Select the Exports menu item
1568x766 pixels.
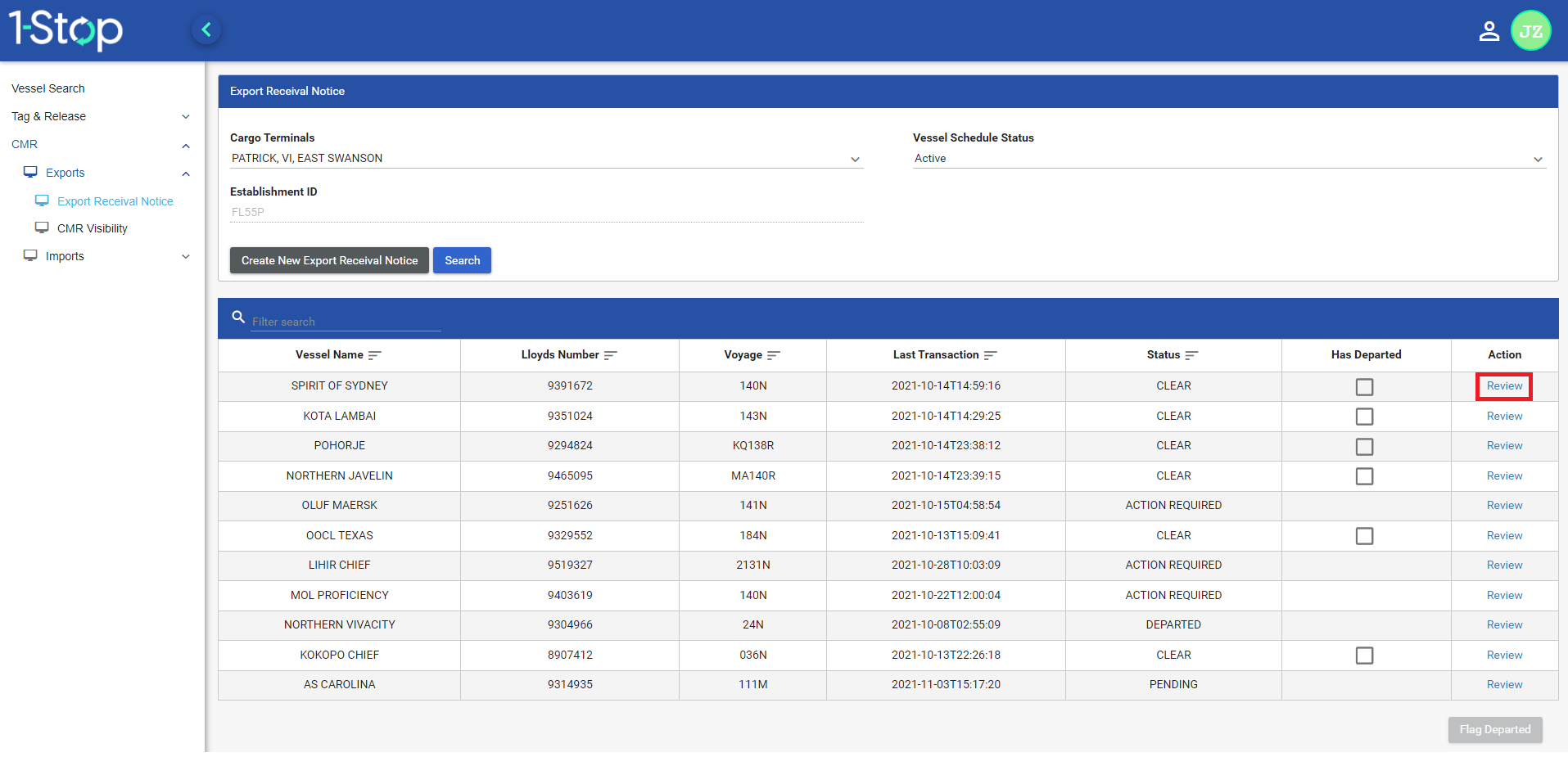coord(66,173)
